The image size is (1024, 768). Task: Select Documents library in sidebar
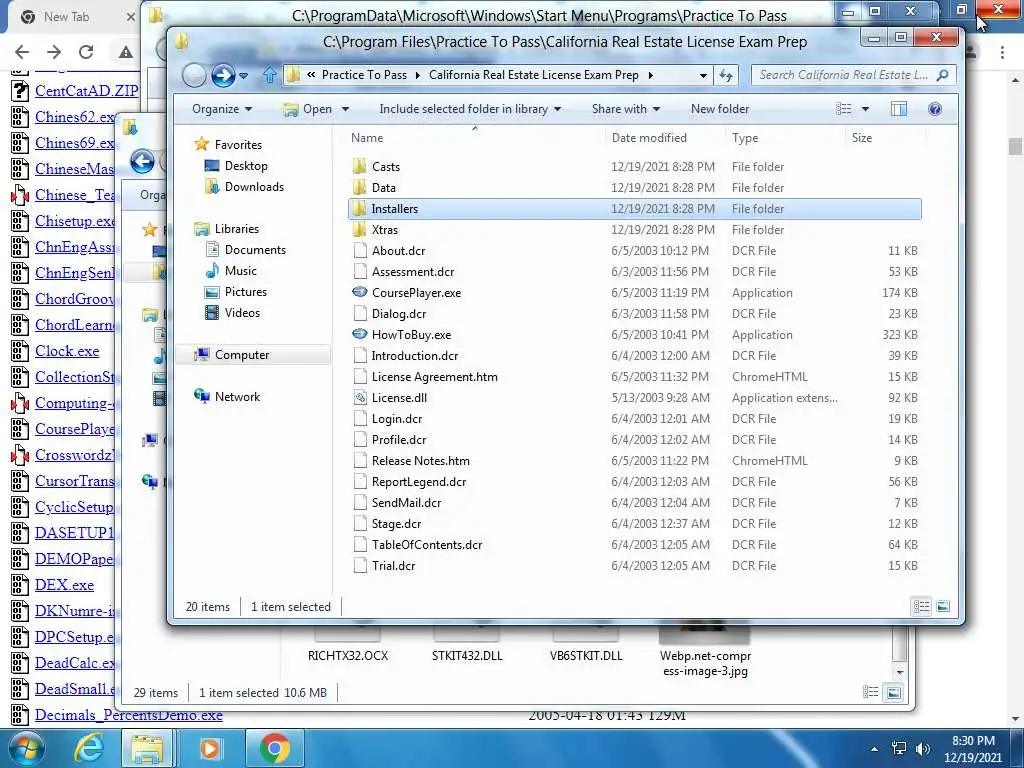[255, 249]
